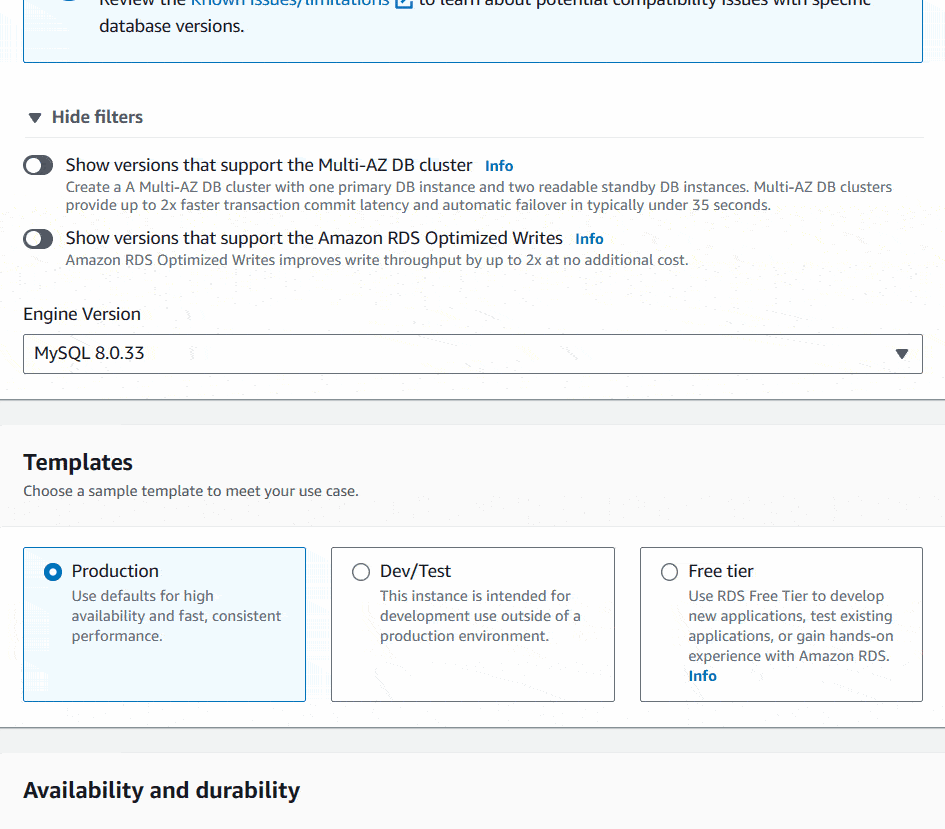Click external-link icon beside Known issues link
This screenshot has height=829, width=945.
tap(404, 3)
